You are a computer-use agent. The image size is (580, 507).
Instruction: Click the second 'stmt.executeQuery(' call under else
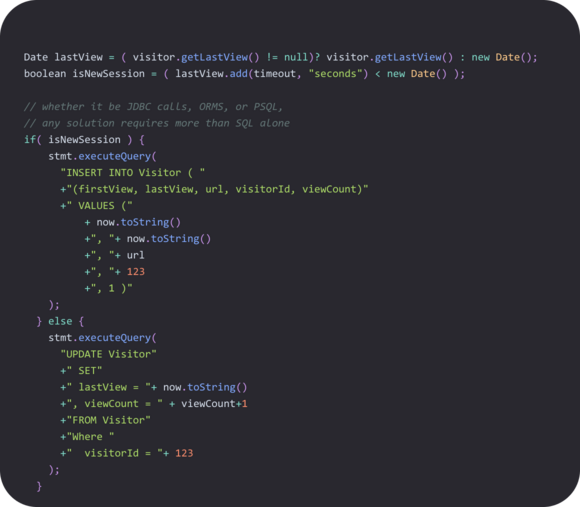[x=102, y=338]
